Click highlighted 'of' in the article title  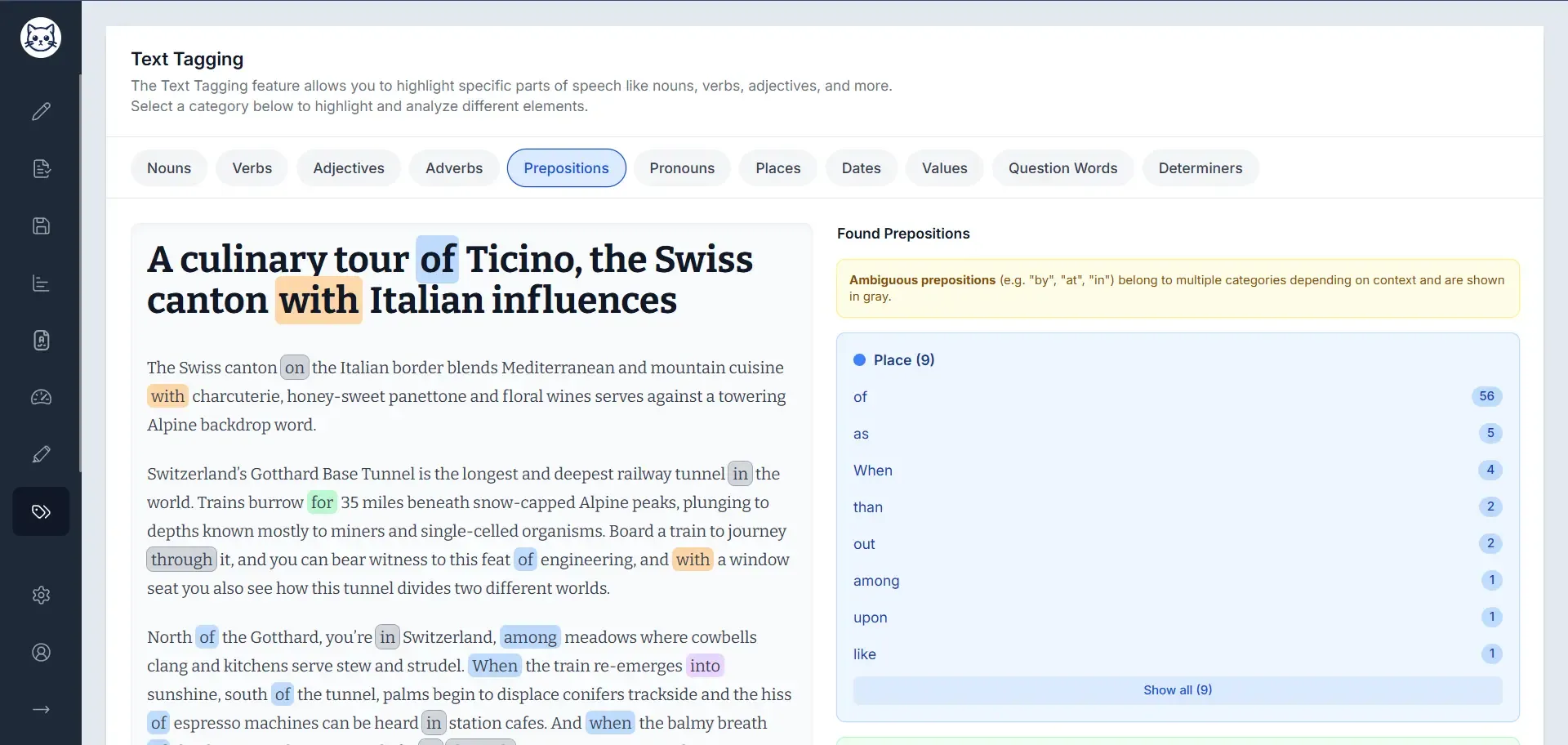point(437,260)
